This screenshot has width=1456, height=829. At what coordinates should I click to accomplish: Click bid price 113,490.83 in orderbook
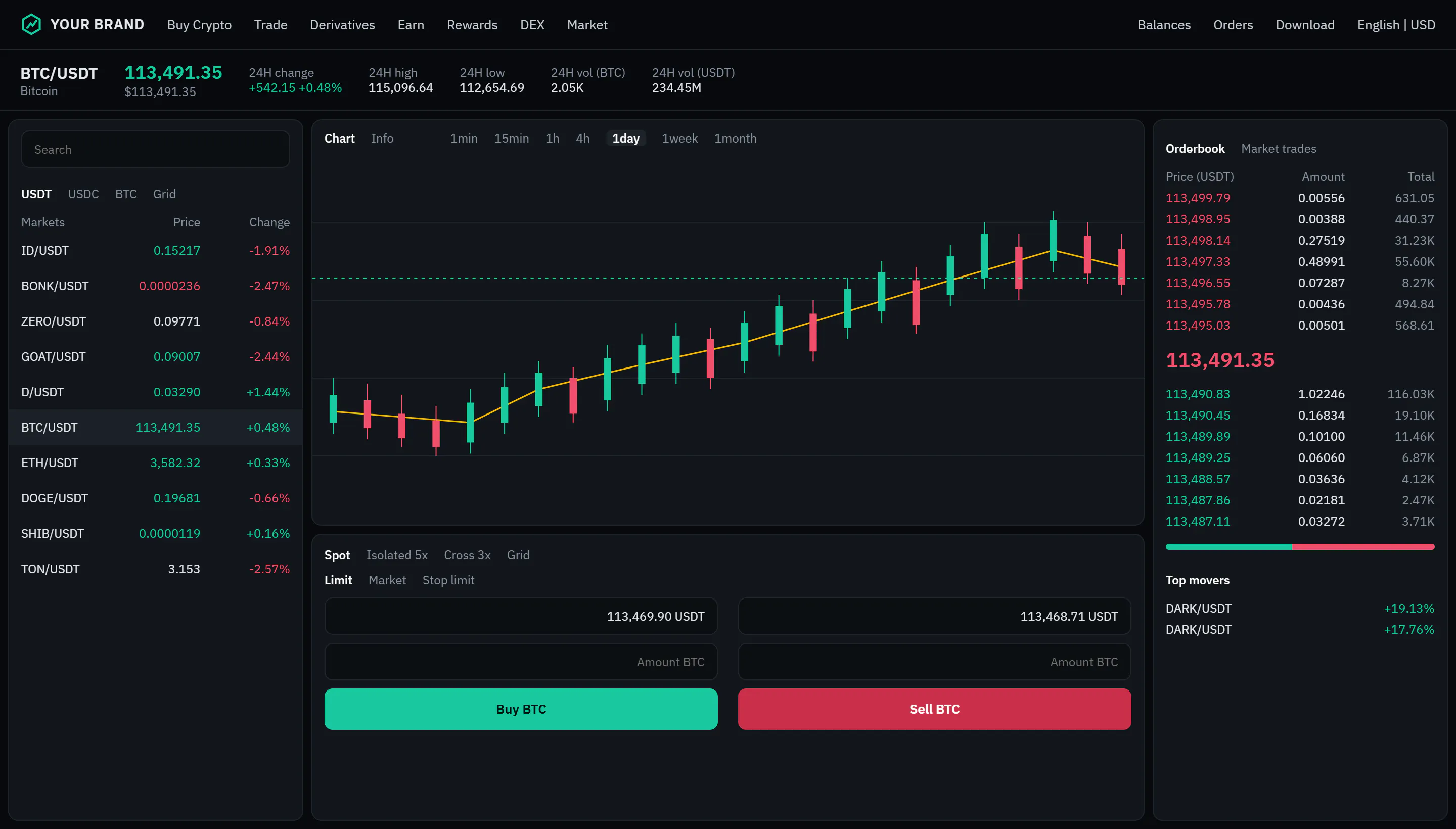(x=1198, y=394)
